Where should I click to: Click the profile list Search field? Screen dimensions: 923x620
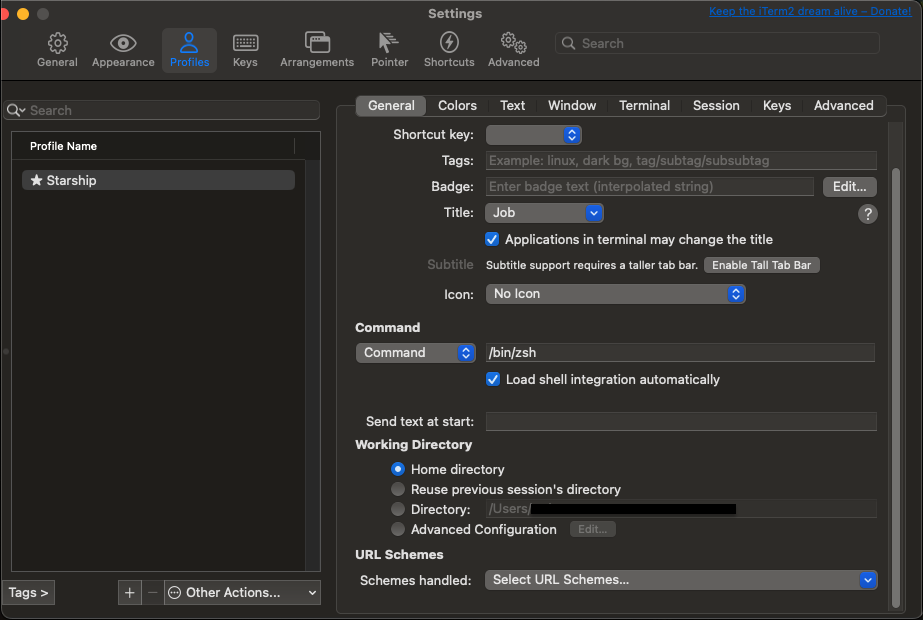point(161,111)
